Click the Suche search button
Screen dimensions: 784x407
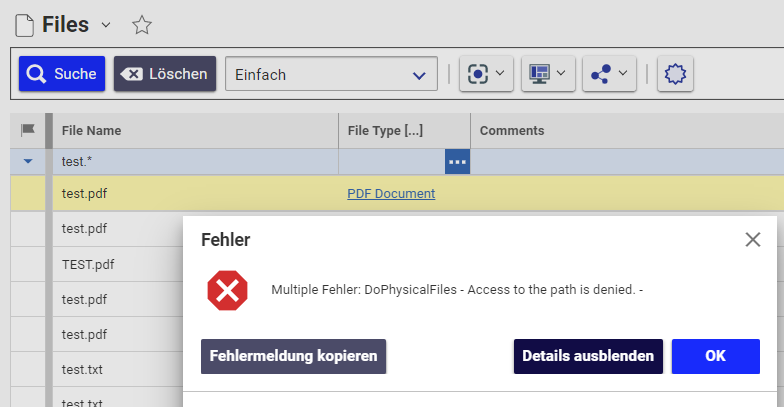pyautogui.click(x=62, y=74)
